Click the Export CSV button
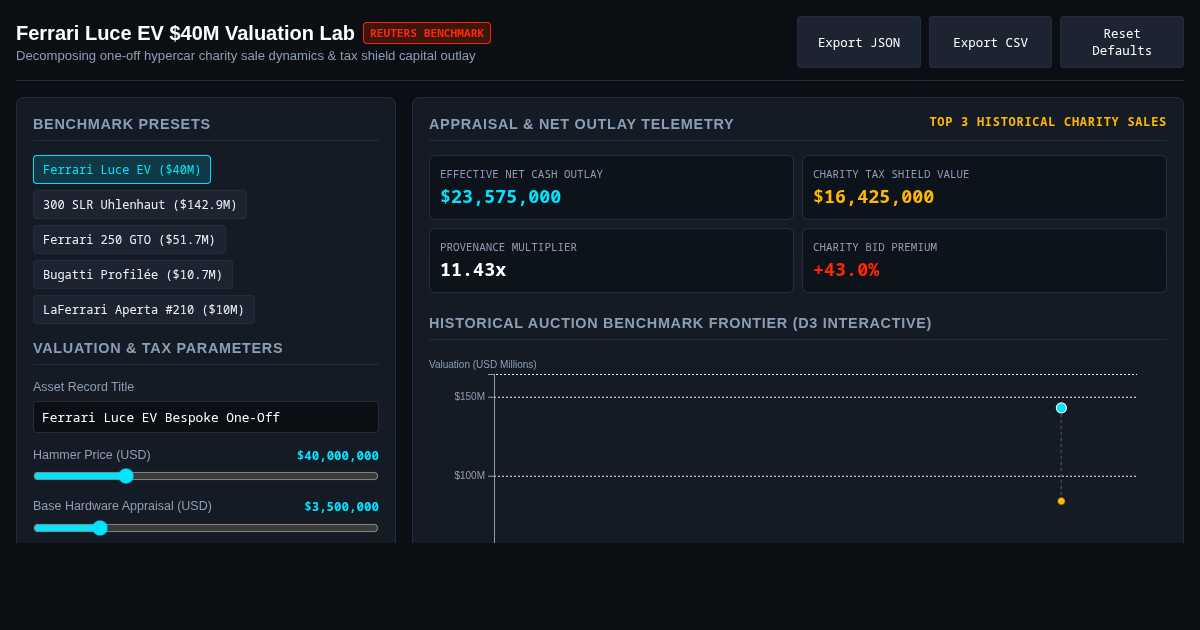The width and height of the screenshot is (1200, 630). tap(990, 42)
